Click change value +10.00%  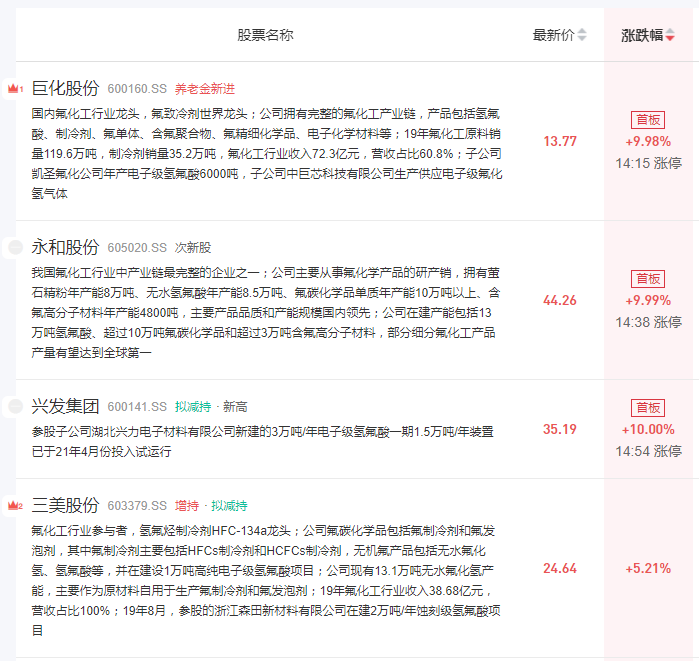coord(648,429)
